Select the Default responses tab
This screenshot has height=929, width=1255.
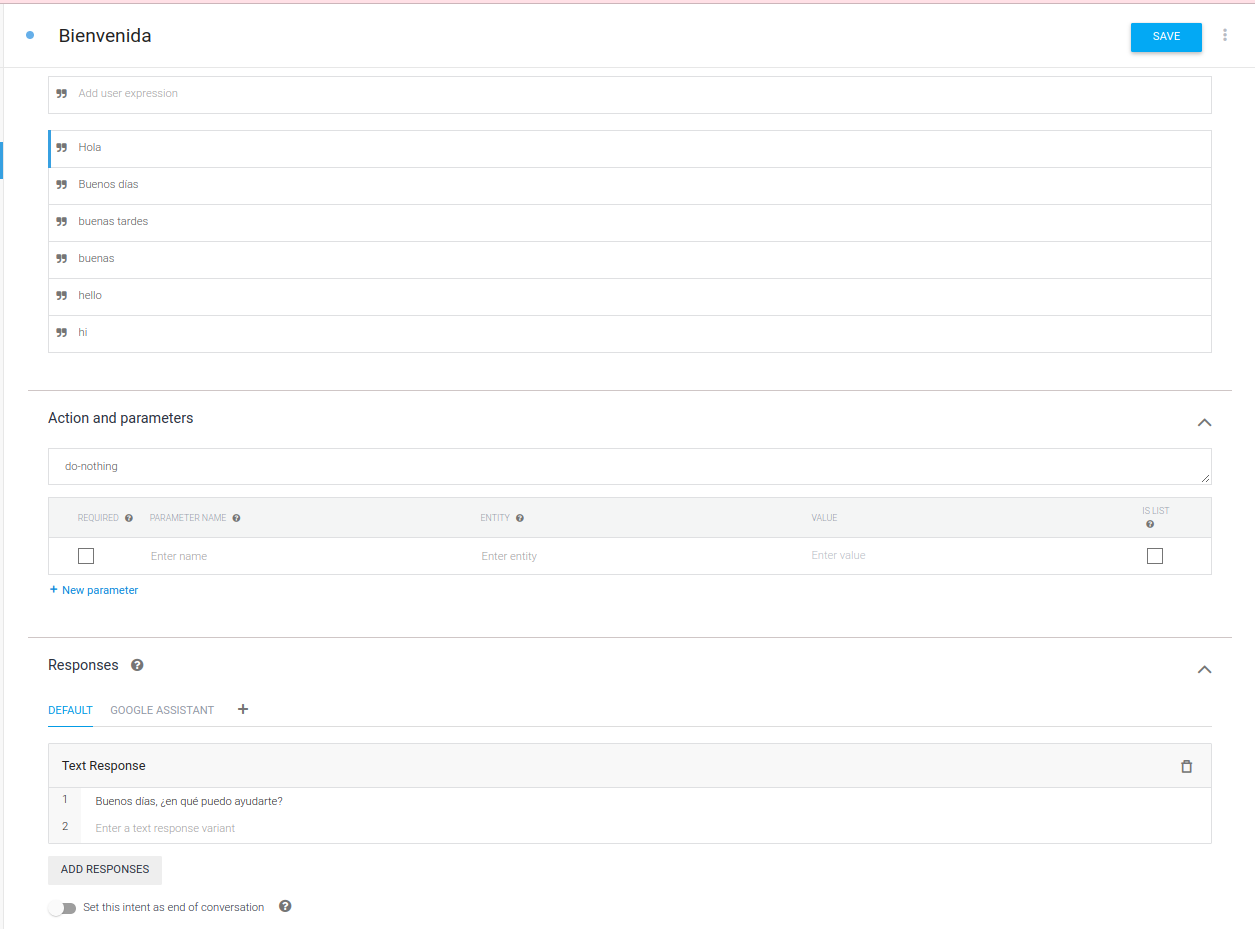click(x=70, y=710)
